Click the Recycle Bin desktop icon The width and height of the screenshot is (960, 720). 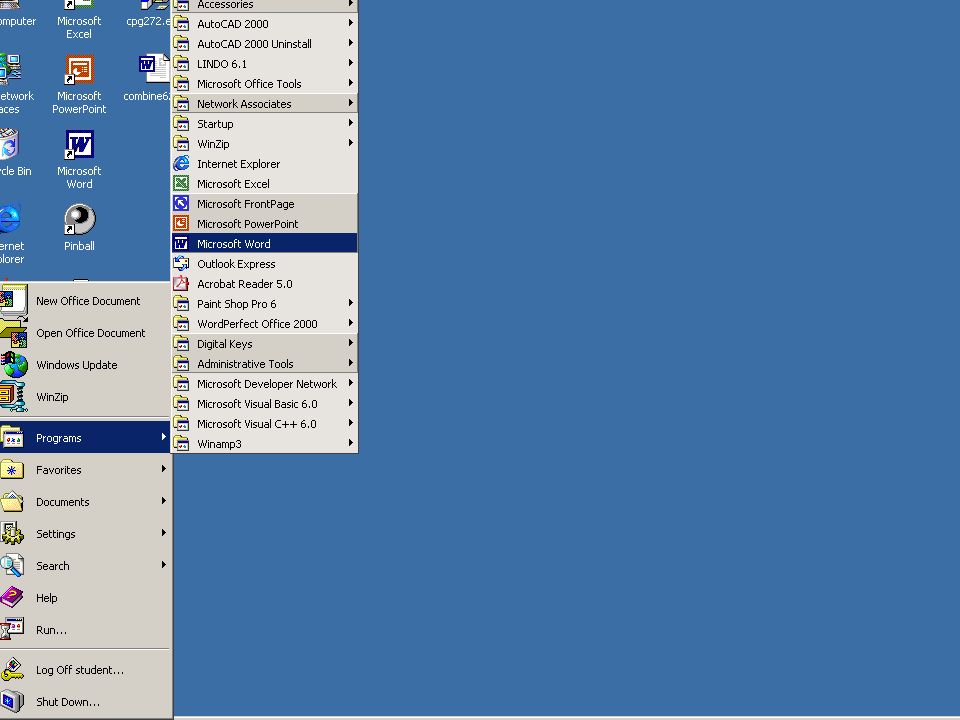click(x=12, y=153)
